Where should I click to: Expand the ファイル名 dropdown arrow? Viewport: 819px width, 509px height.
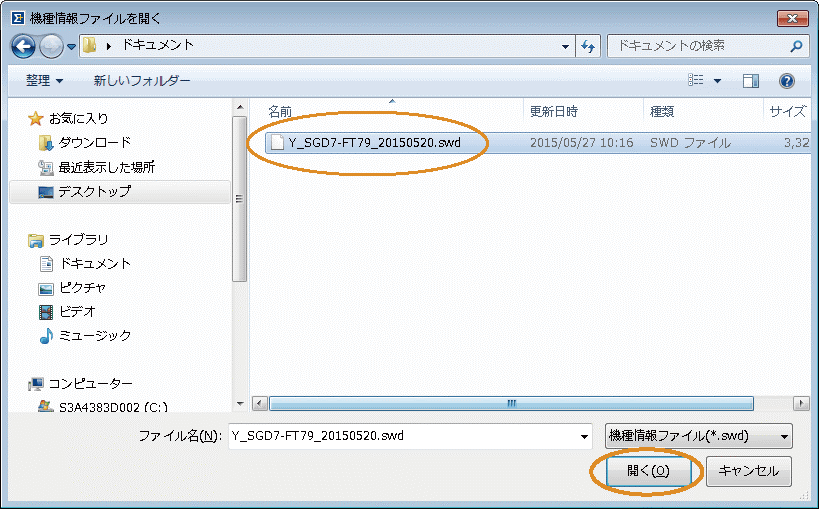584,436
